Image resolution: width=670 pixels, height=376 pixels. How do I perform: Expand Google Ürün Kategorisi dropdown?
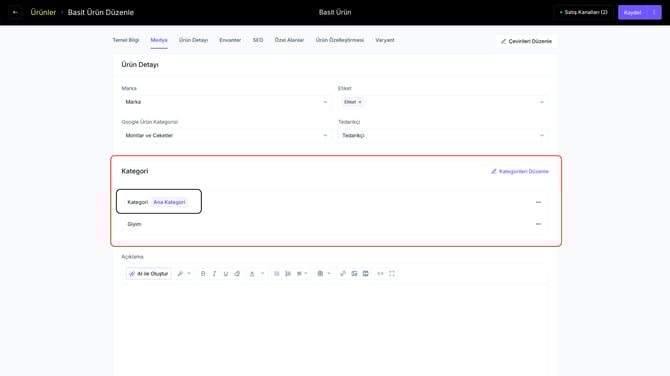click(x=226, y=135)
